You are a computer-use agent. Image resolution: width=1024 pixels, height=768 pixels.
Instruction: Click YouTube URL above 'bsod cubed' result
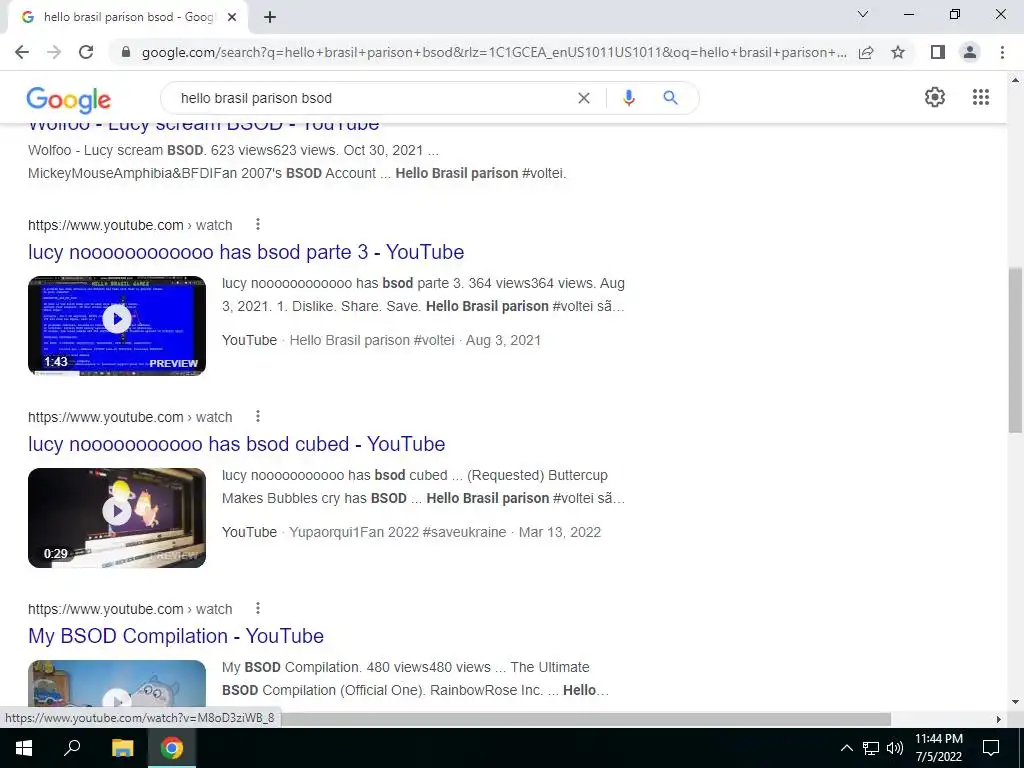coord(130,417)
